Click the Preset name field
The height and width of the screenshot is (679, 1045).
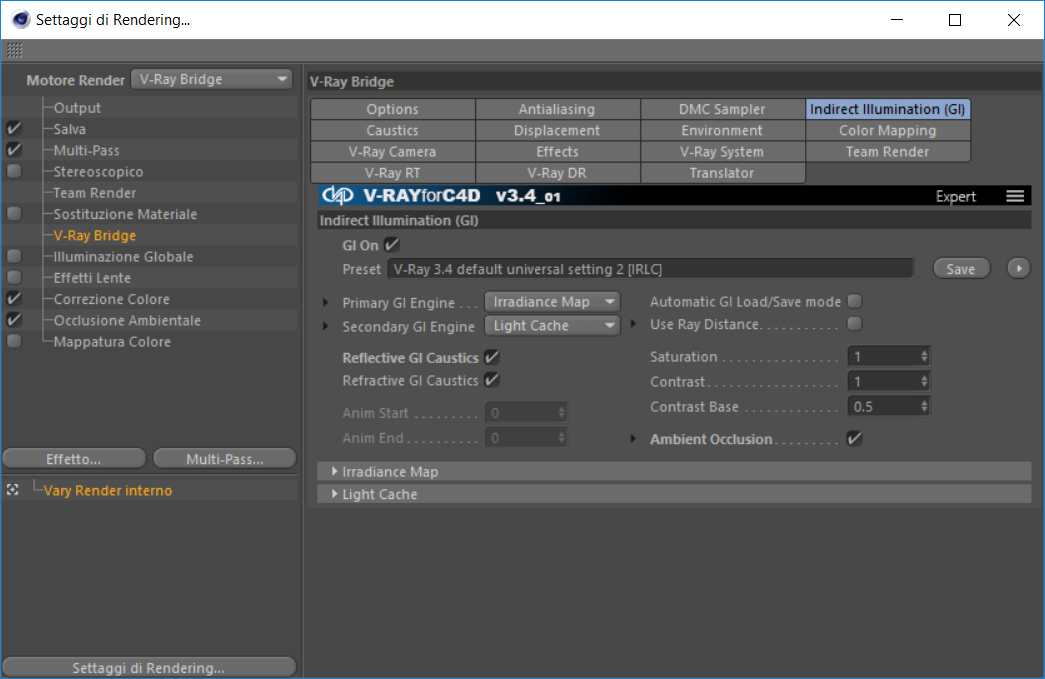pyautogui.click(x=650, y=269)
